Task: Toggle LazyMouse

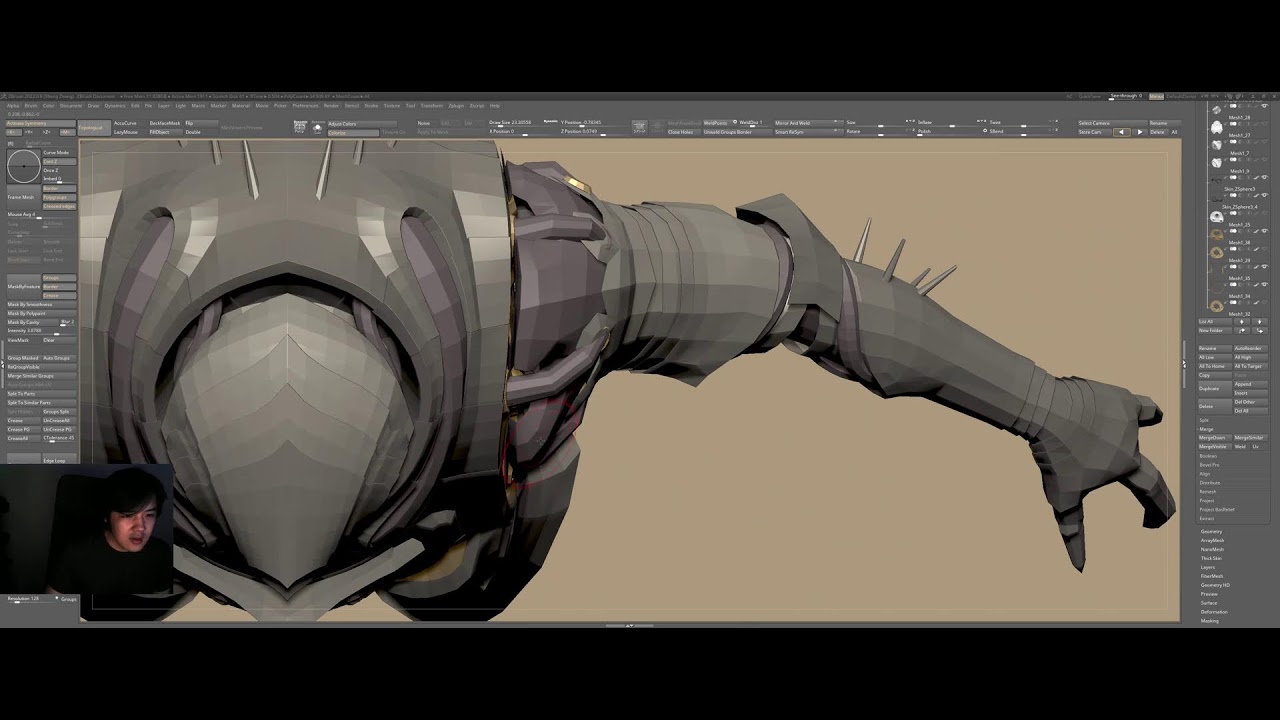Action: pyautogui.click(x=126, y=132)
